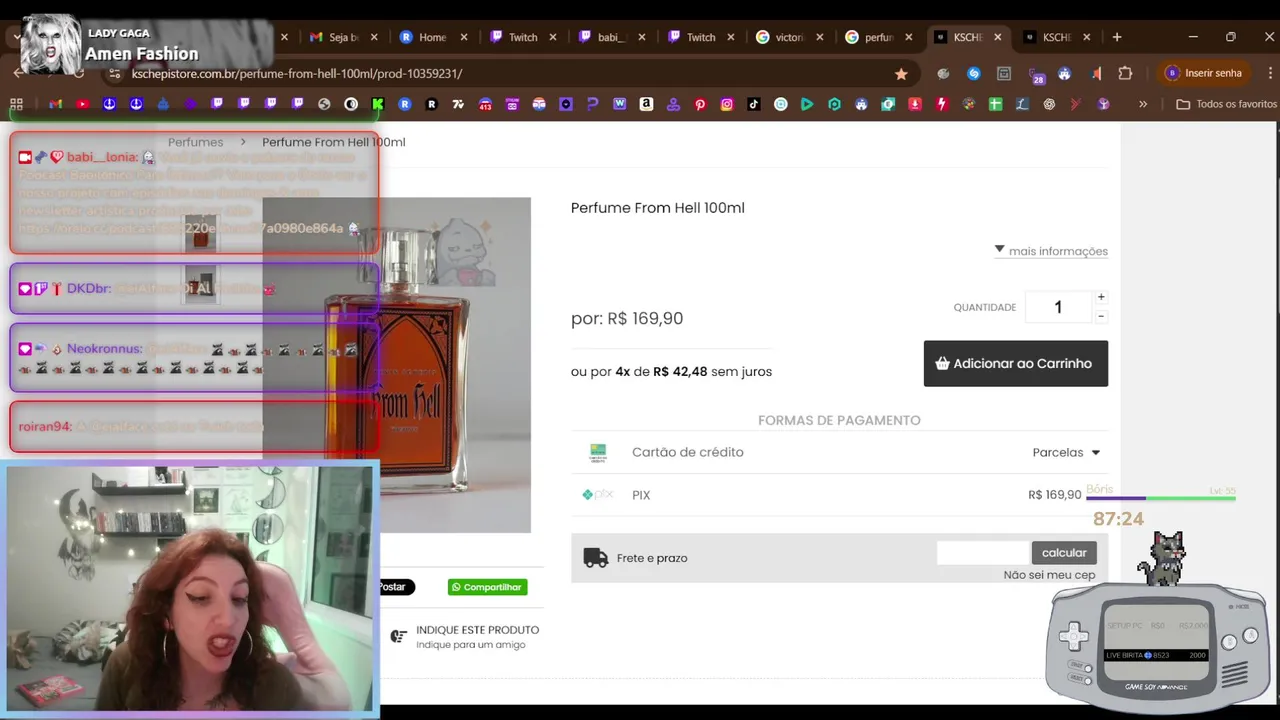Open the red download arrow bookmark

[914, 104]
